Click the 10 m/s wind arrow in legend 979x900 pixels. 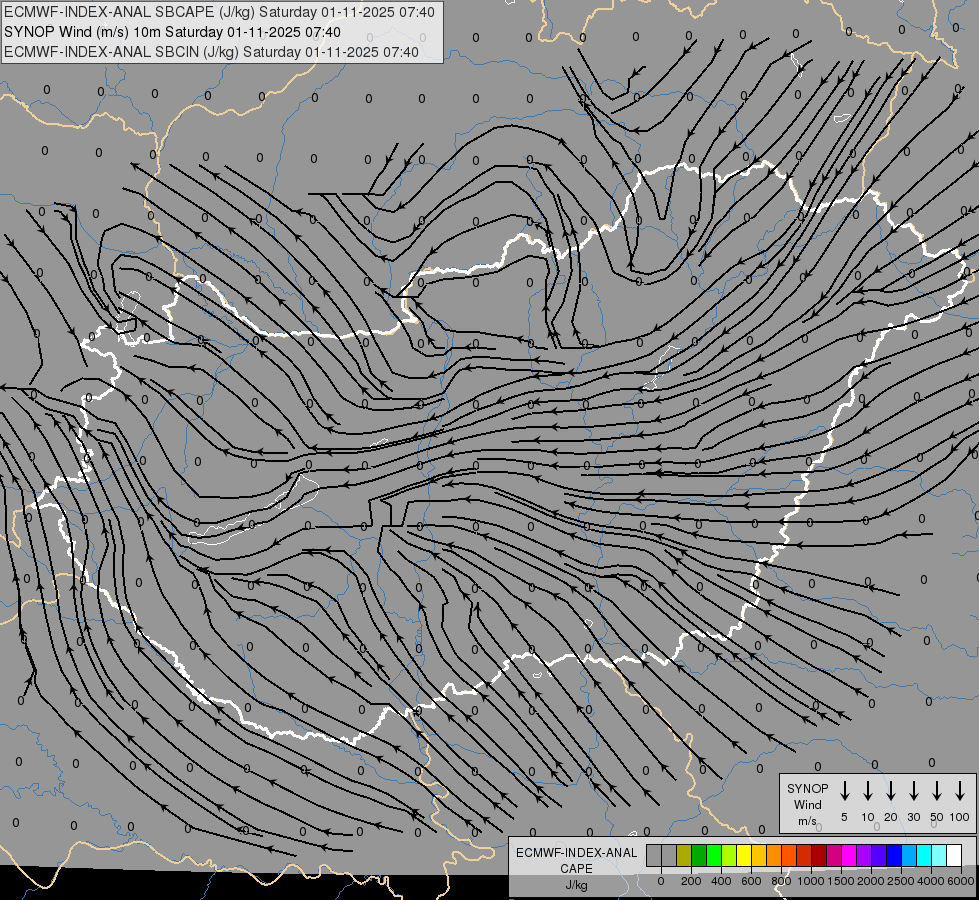point(868,790)
